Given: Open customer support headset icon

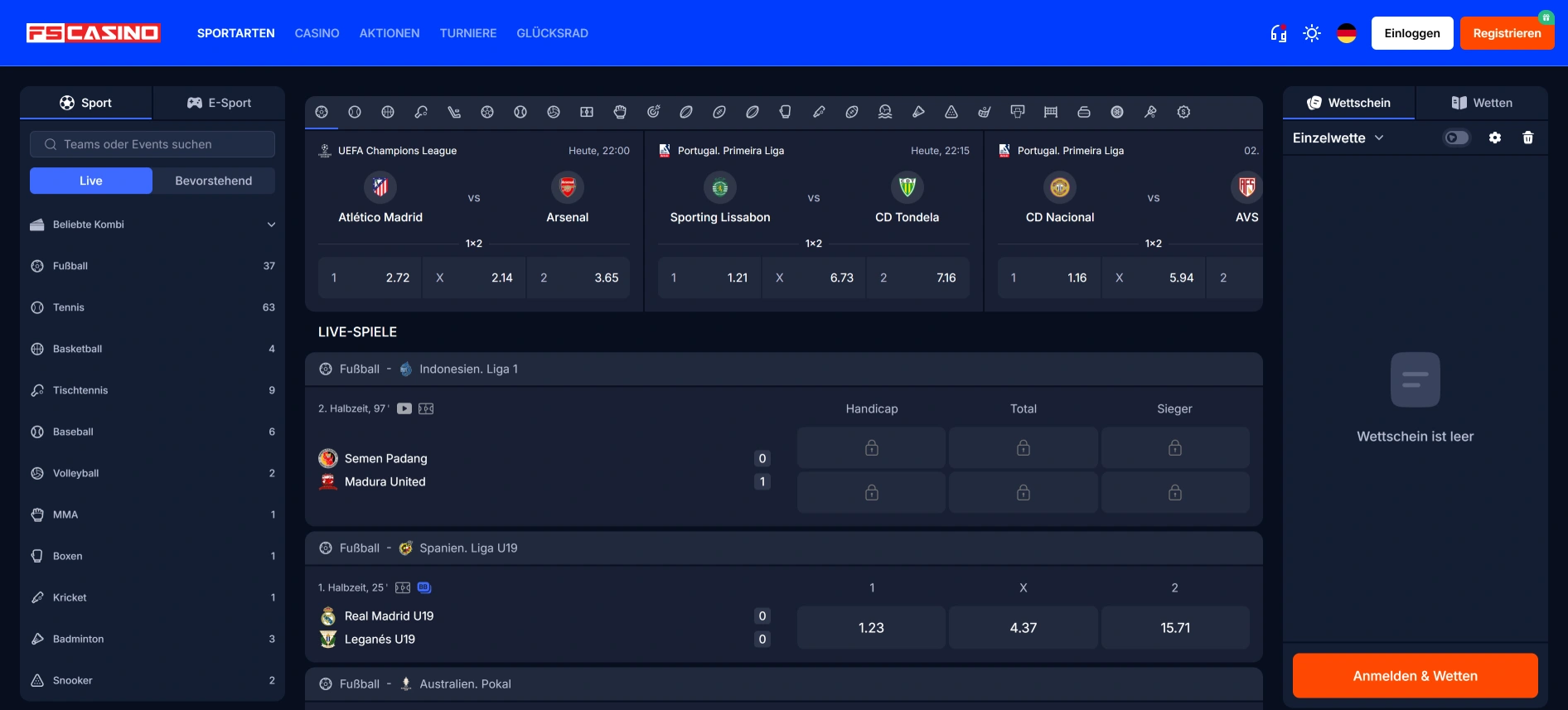Looking at the screenshot, I should point(1279,33).
